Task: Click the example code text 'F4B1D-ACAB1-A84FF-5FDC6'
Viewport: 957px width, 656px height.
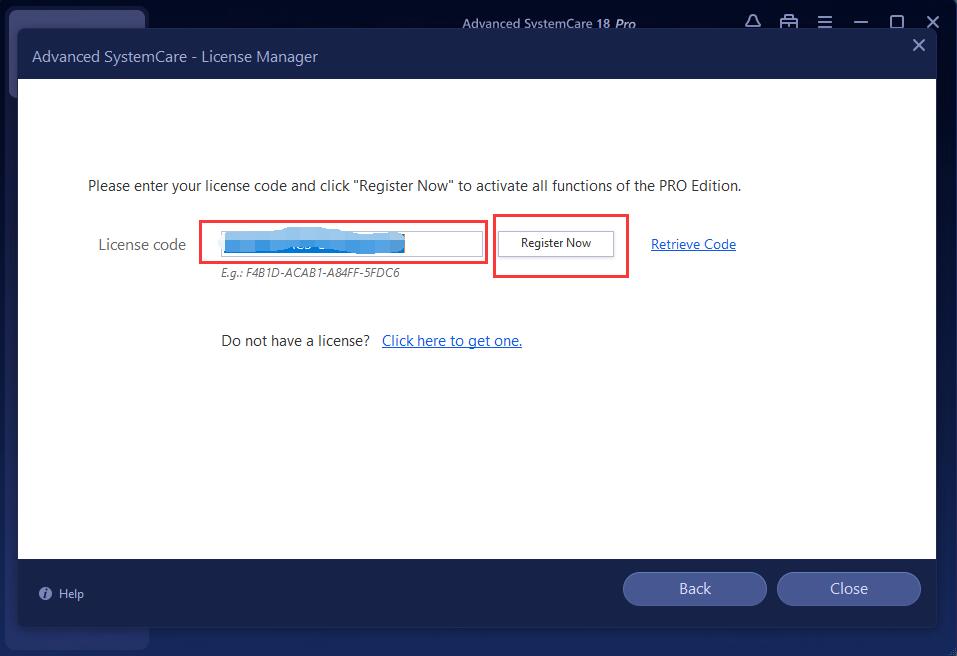Action: pos(322,273)
